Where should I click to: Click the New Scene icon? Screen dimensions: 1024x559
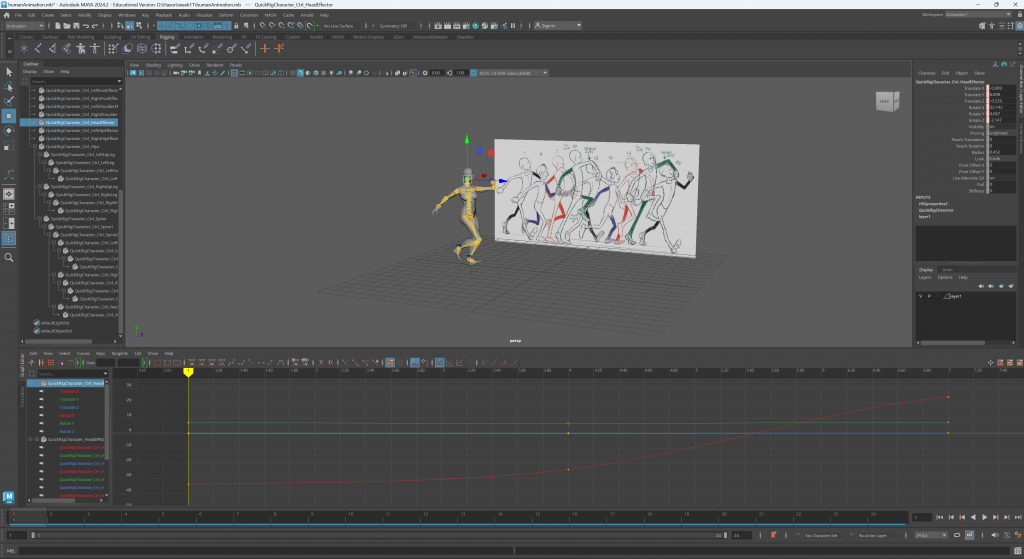coord(58,26)
